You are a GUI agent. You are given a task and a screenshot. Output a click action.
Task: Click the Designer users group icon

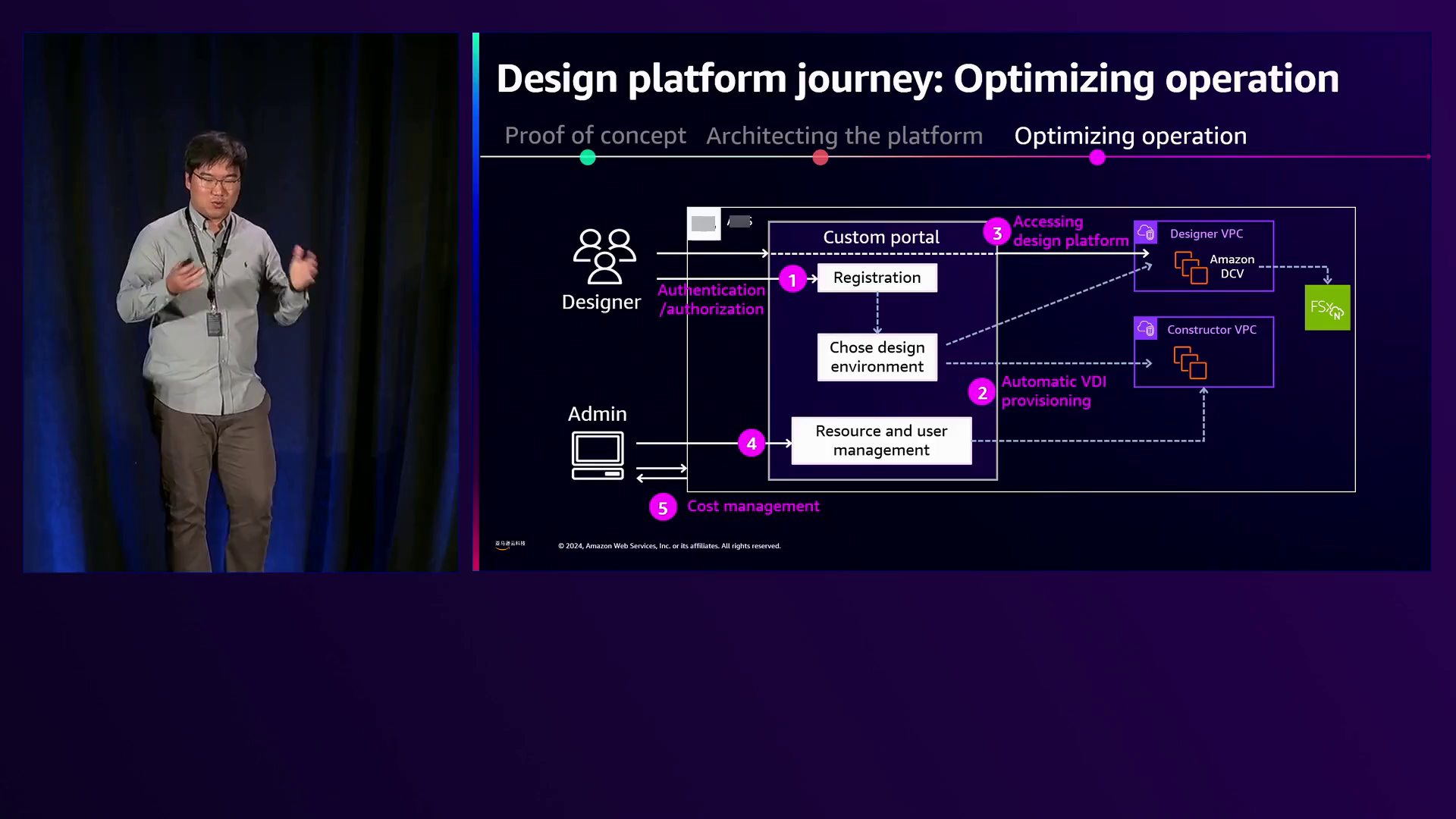coord(604,256)
